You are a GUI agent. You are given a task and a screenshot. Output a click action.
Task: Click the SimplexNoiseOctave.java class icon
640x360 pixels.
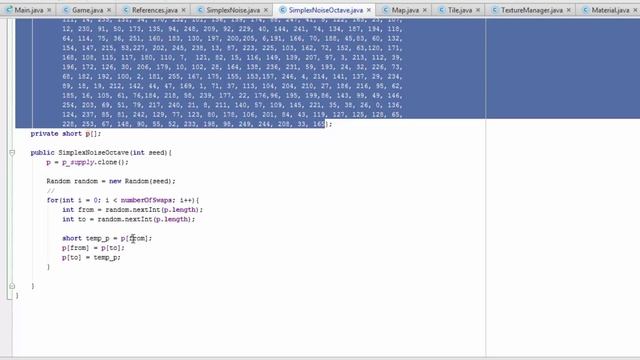[x=283, y=10]
